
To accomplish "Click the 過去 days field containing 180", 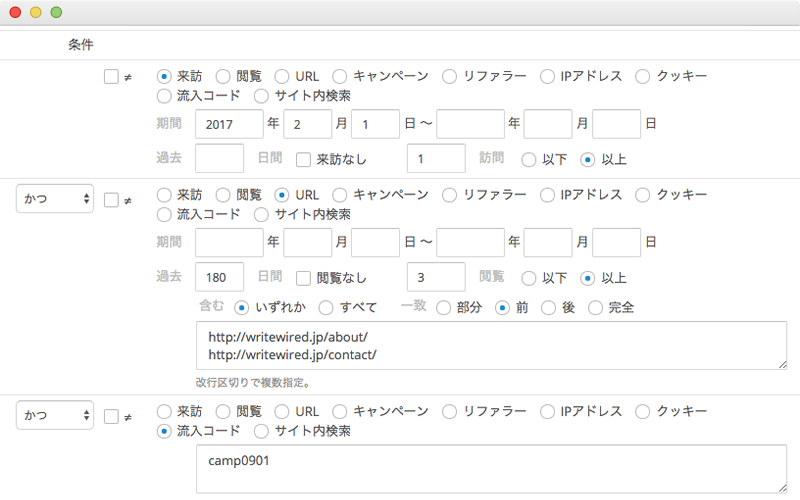I will tap(219, 277).
